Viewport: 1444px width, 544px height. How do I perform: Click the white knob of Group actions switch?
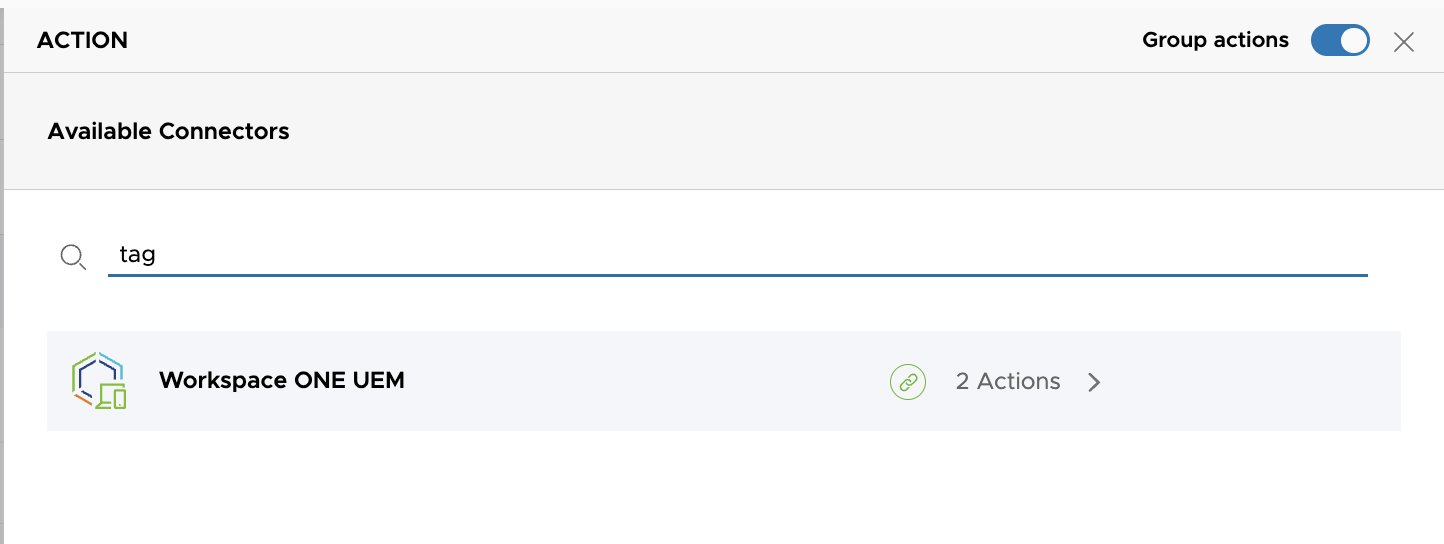(x=1353, y=41)
